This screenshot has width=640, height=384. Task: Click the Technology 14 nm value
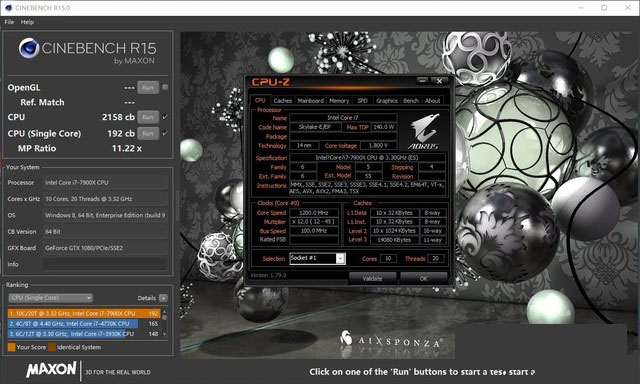304,145
